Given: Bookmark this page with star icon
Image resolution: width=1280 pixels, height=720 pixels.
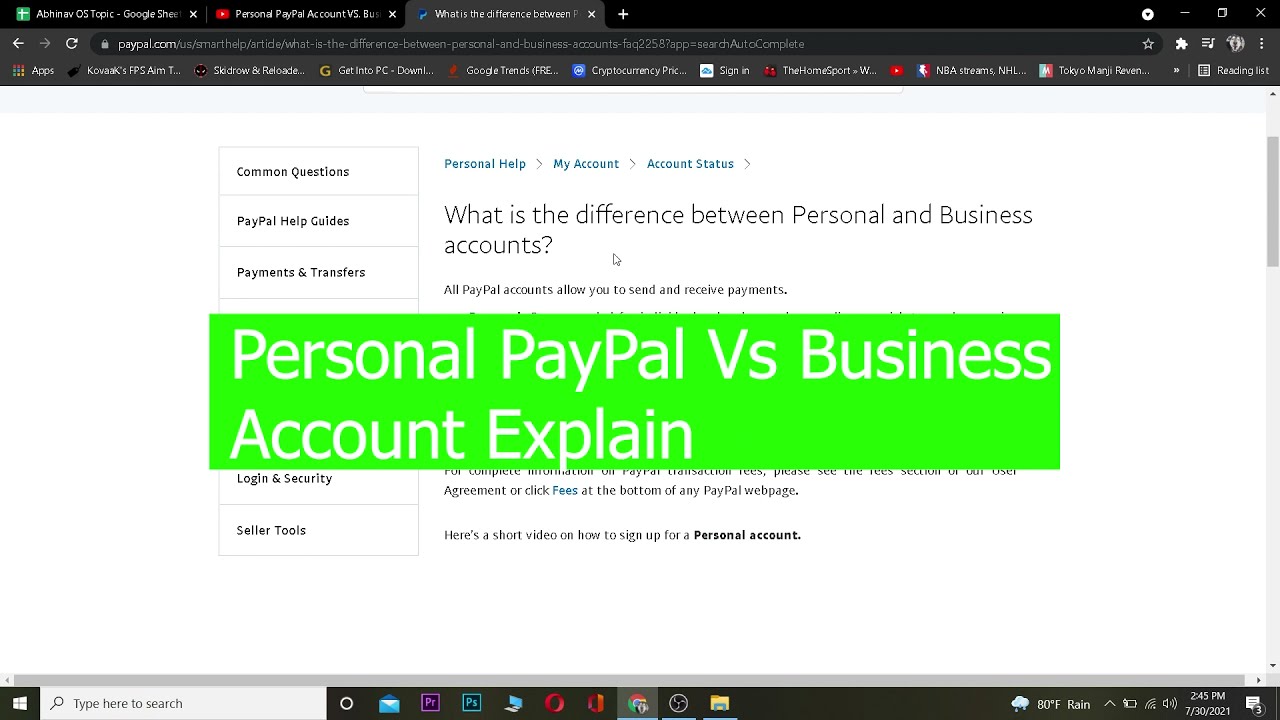Looking at the screenshot, I should click(1148, 43).
